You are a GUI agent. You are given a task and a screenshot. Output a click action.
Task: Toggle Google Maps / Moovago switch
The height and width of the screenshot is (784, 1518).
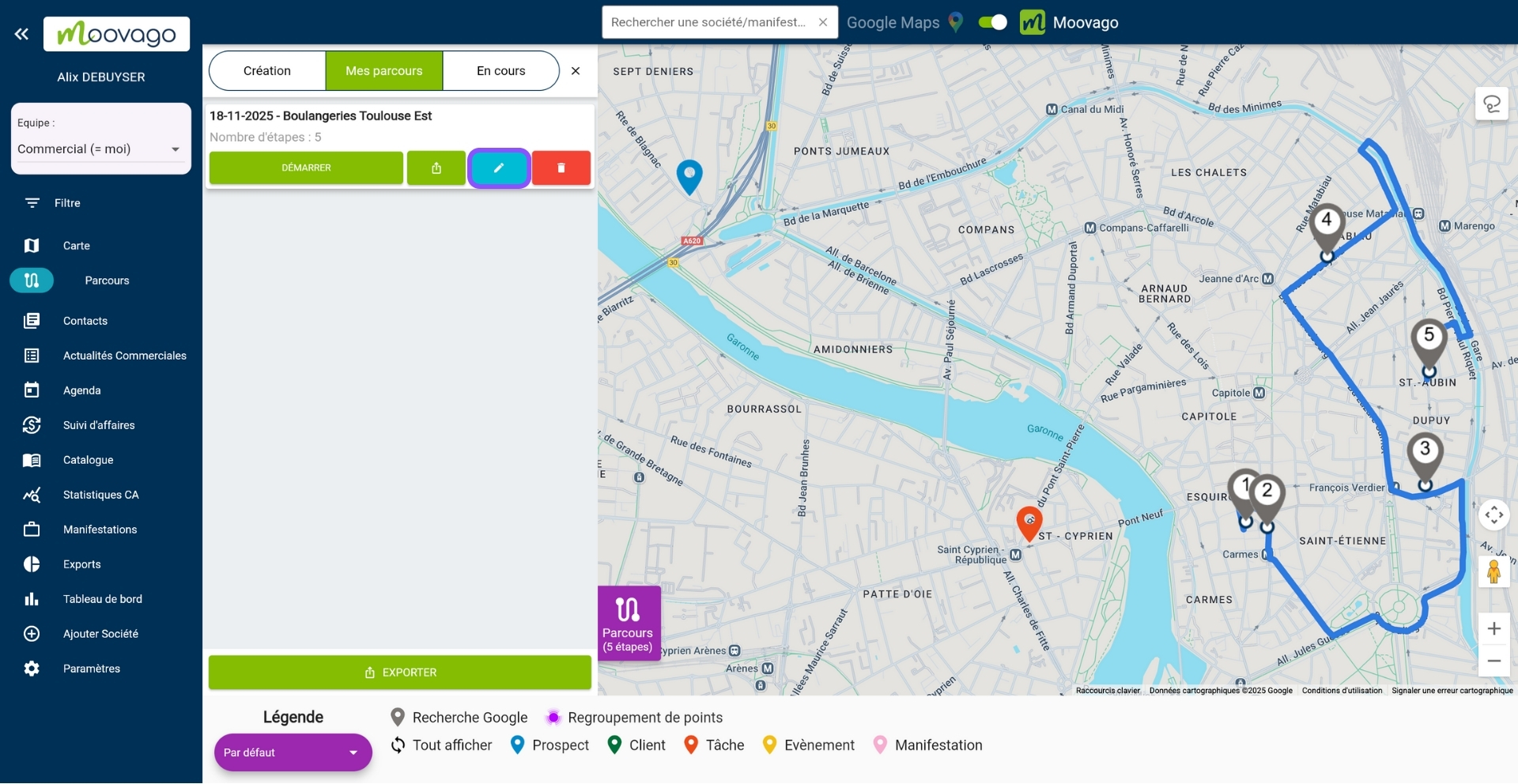tap(992, 23)
